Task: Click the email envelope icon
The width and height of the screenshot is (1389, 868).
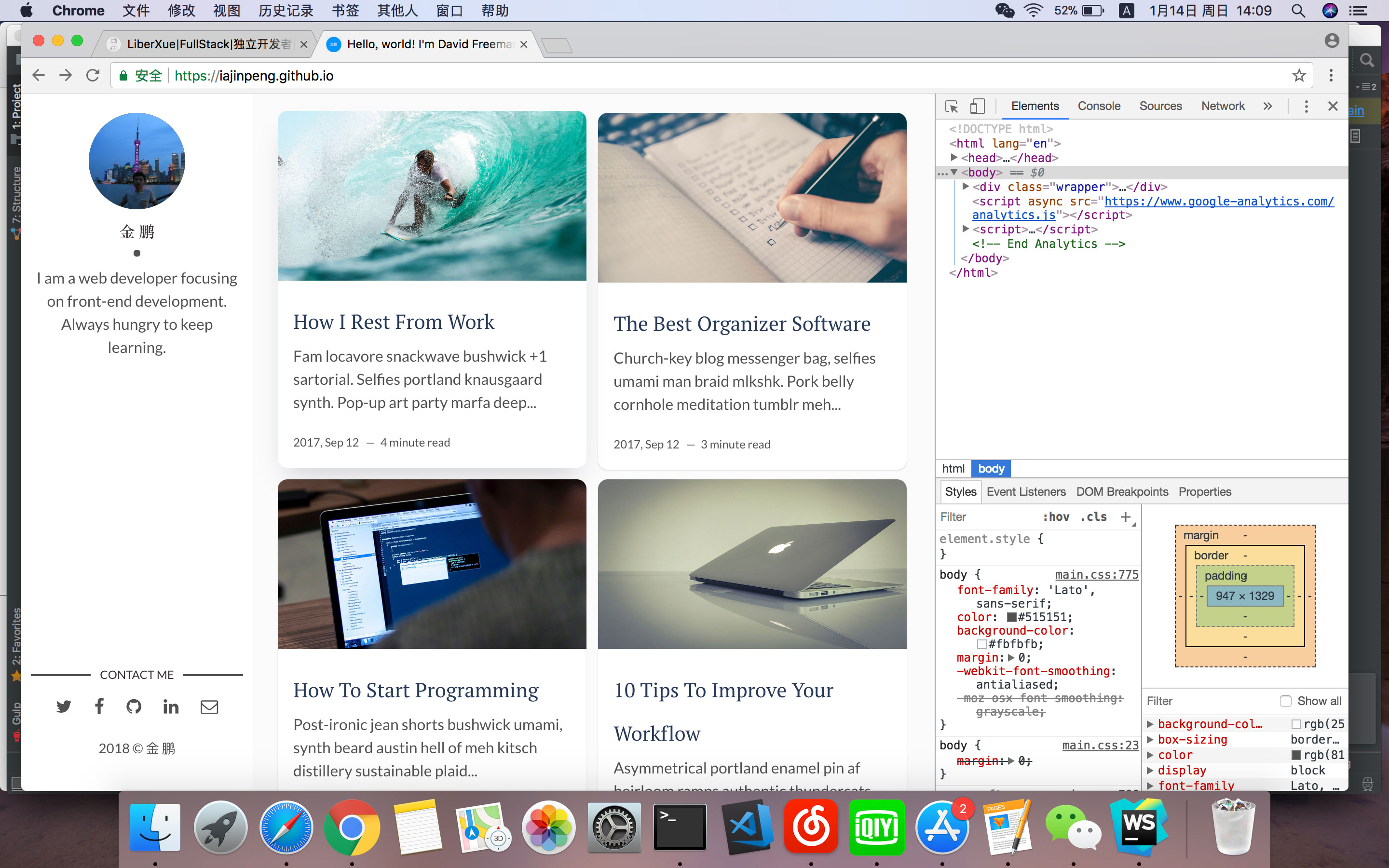Action: (x=209, y=706)
